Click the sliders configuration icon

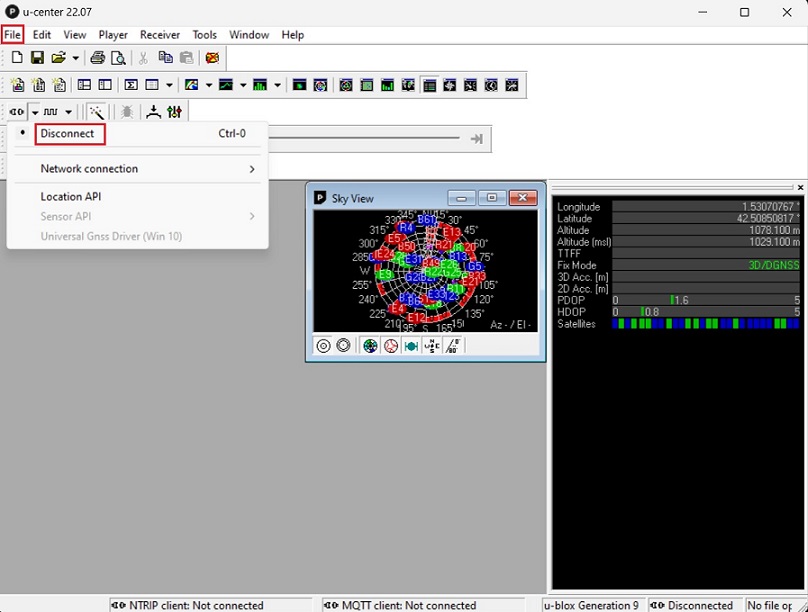coord(175,112)
